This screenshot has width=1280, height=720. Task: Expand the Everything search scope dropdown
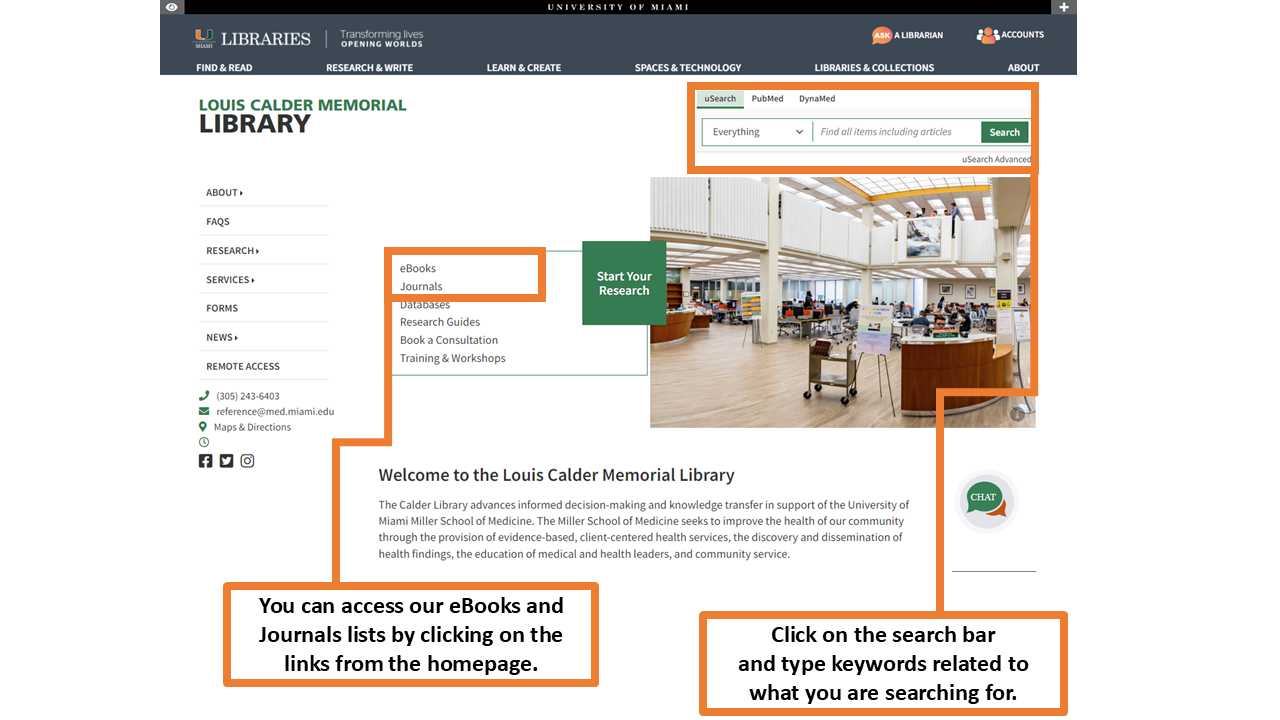(x=757, y=132)
